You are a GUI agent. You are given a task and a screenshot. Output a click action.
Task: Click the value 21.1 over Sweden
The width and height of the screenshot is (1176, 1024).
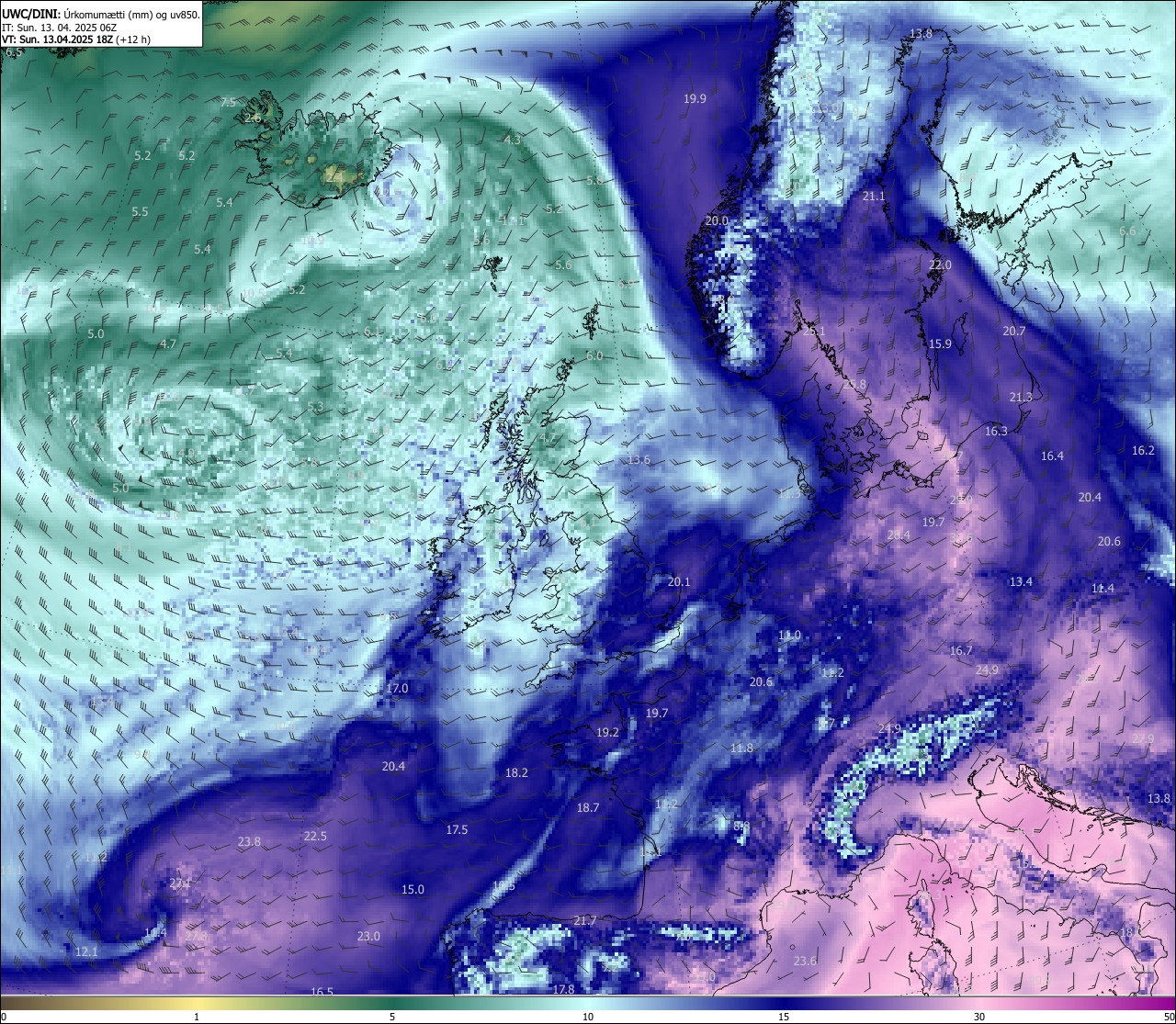pos(874,197)
